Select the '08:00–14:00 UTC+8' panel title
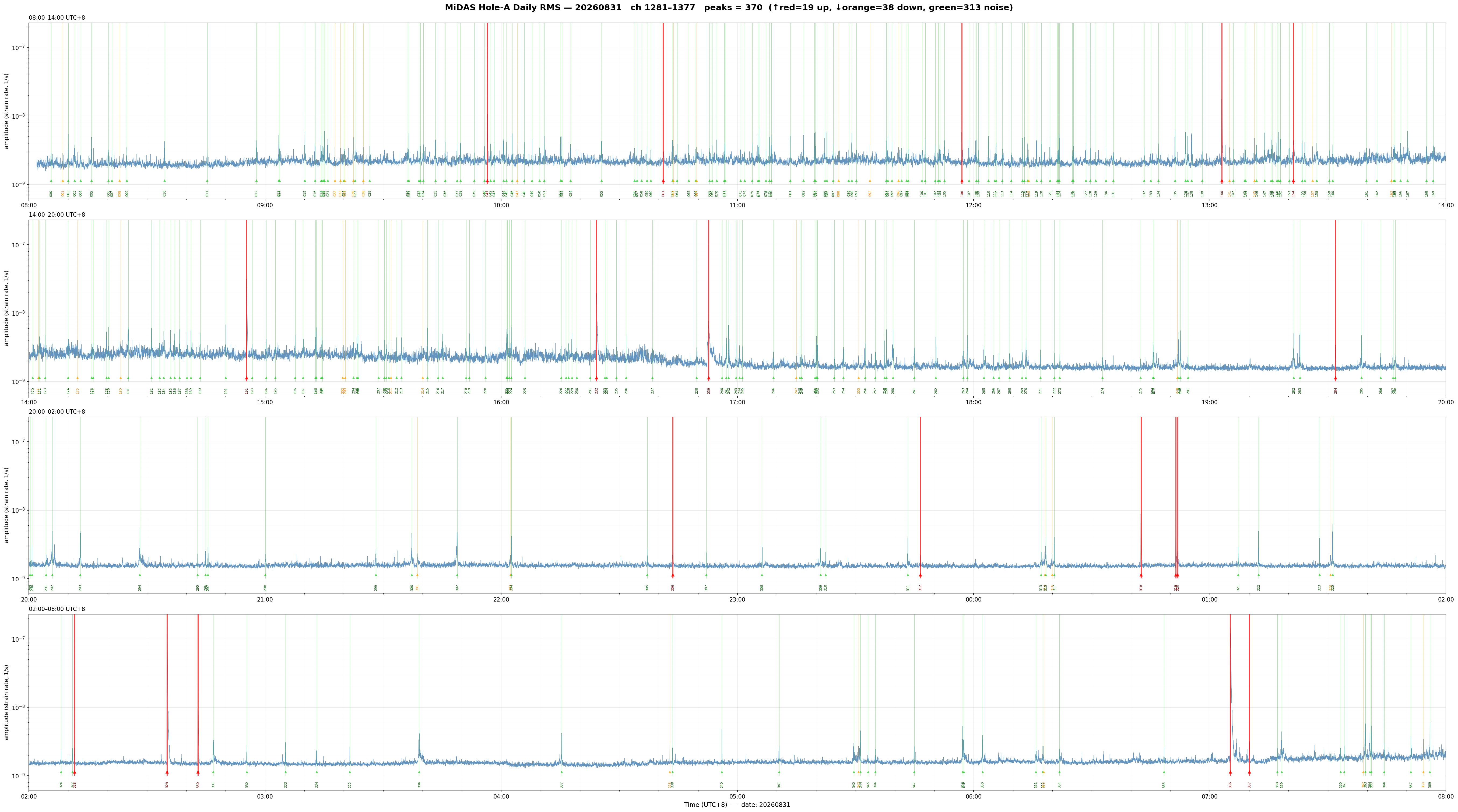Viewport: 1458px width, 812px height. pyautogui.click(x=57, y=18)
